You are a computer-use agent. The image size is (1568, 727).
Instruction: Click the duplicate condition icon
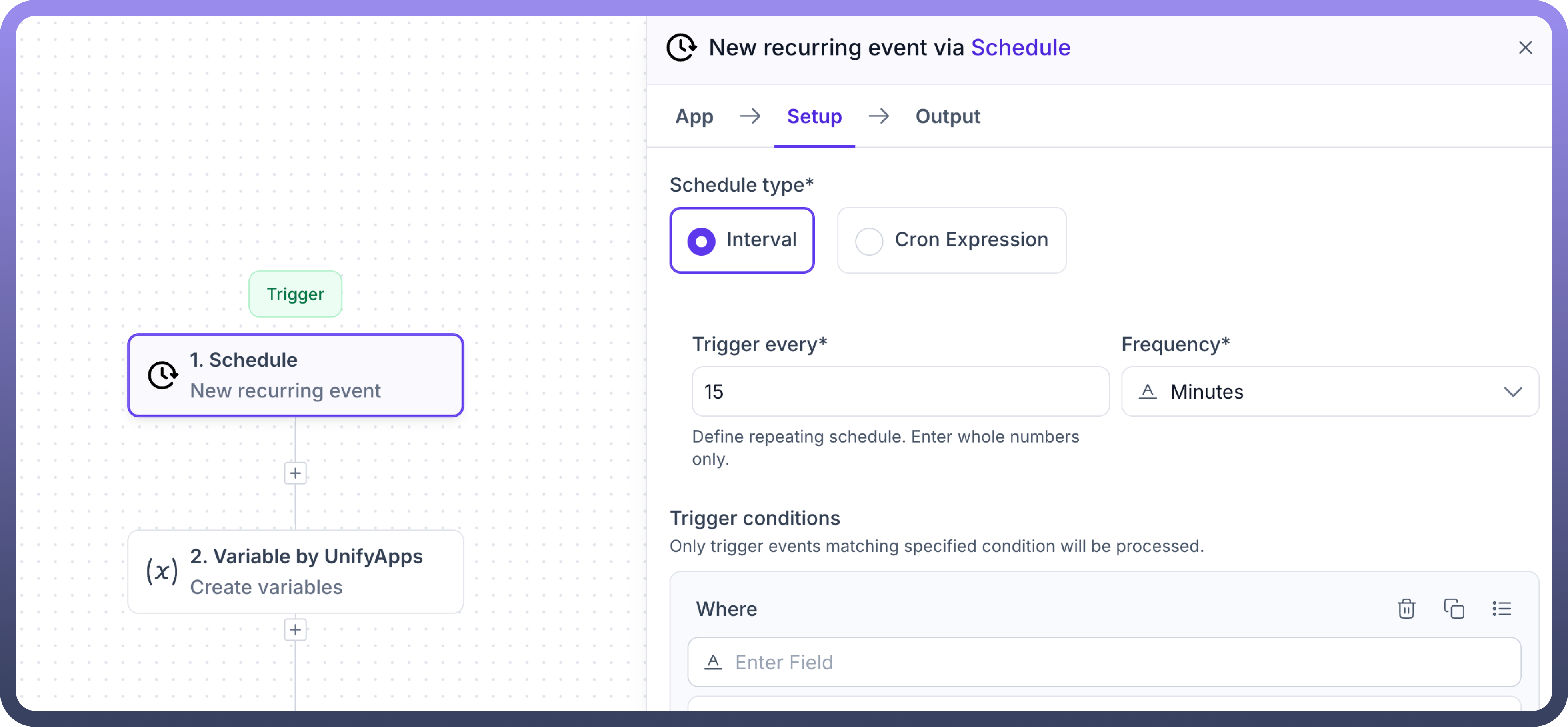coord(1454,608)
